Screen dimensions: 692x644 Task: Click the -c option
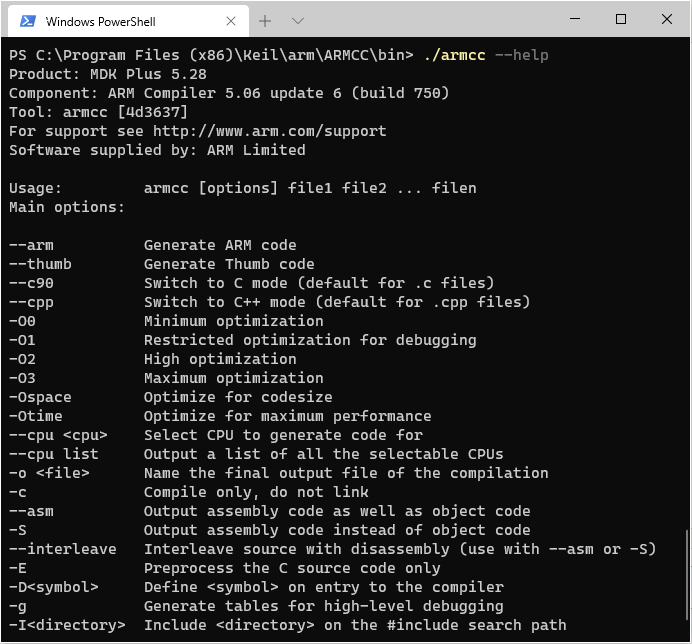[x=18, y=492]
